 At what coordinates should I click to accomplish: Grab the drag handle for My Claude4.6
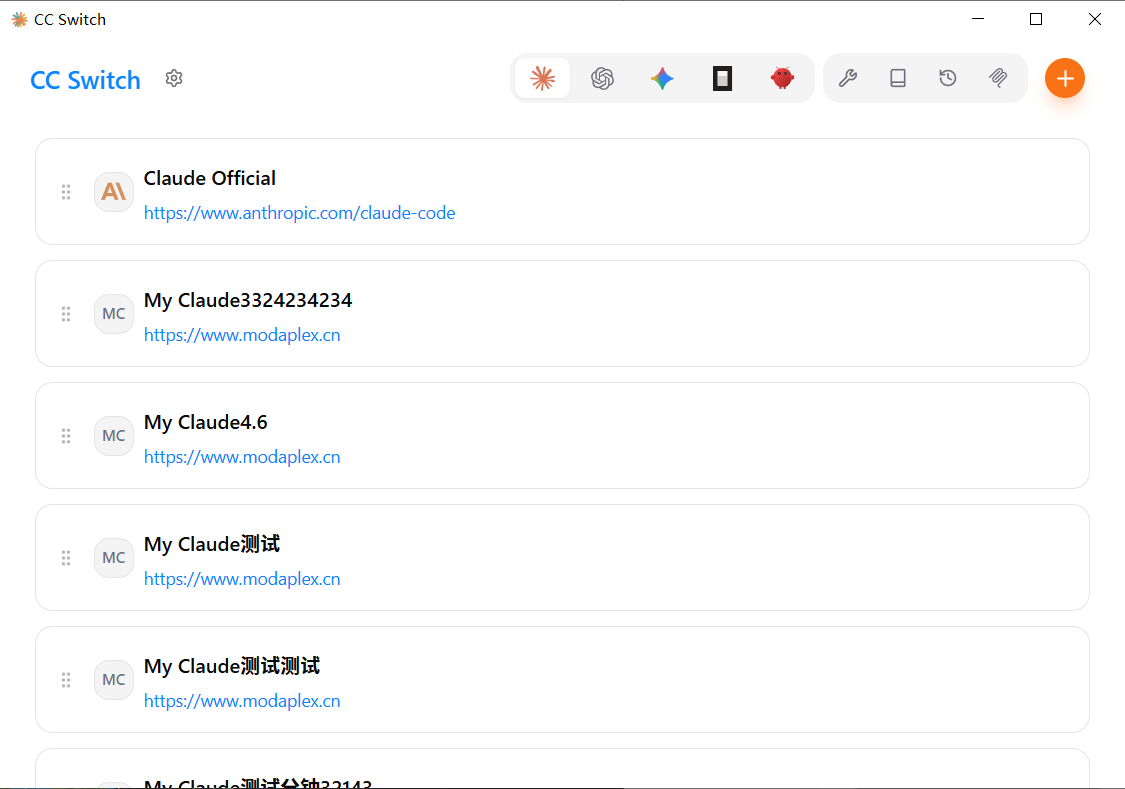[66, 435]
